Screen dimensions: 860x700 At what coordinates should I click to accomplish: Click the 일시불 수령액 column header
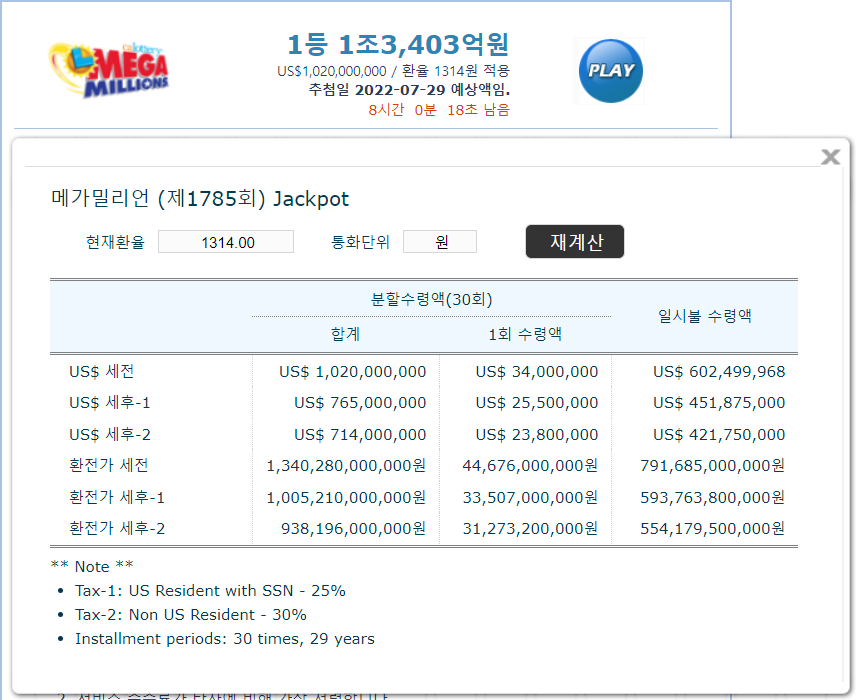pyautogui.click(x=705, y=316)
